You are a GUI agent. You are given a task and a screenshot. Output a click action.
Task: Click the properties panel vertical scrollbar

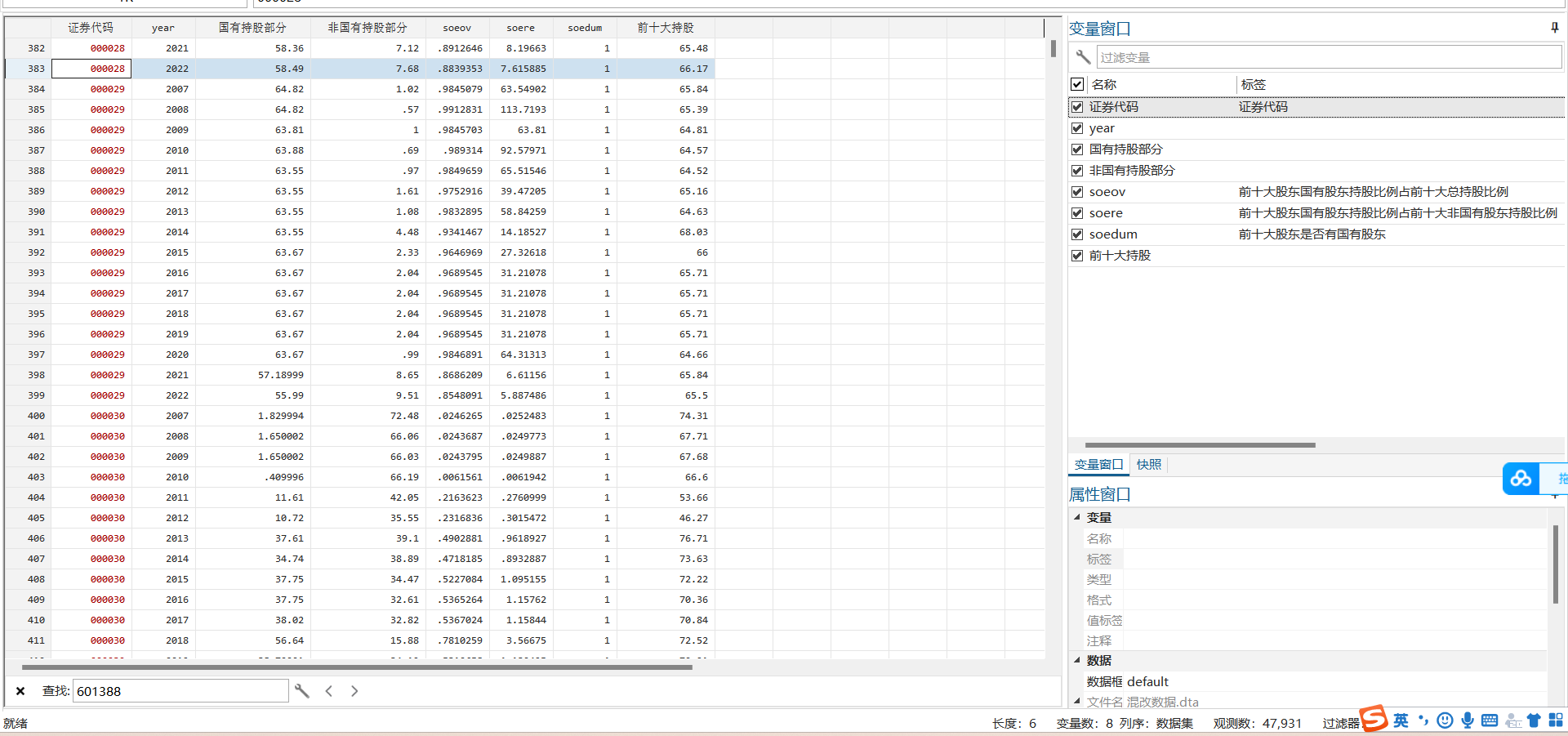(x=1555, y=564)
